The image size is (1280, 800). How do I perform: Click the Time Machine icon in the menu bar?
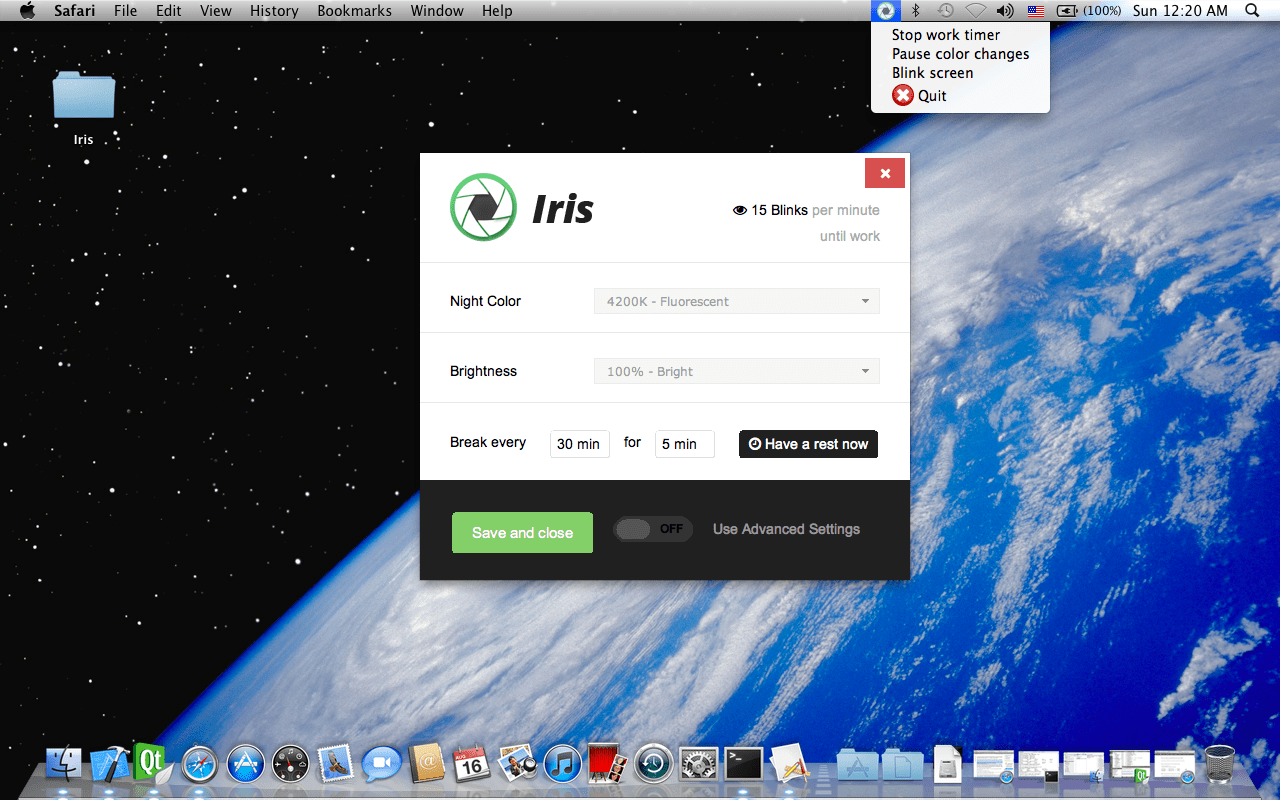pyautogui.click(x=944, y=11)
